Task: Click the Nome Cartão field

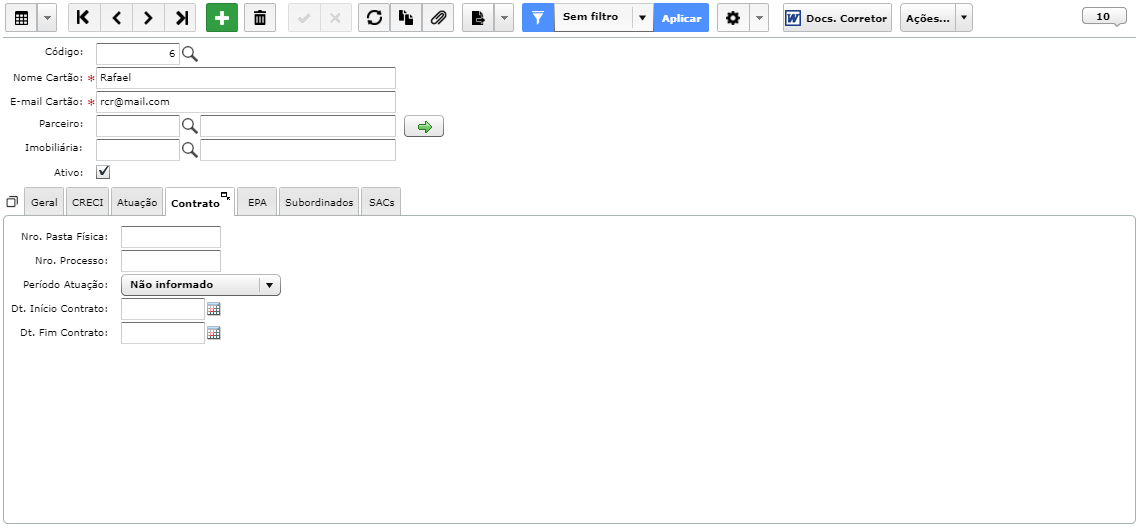Action: point(246,78)
